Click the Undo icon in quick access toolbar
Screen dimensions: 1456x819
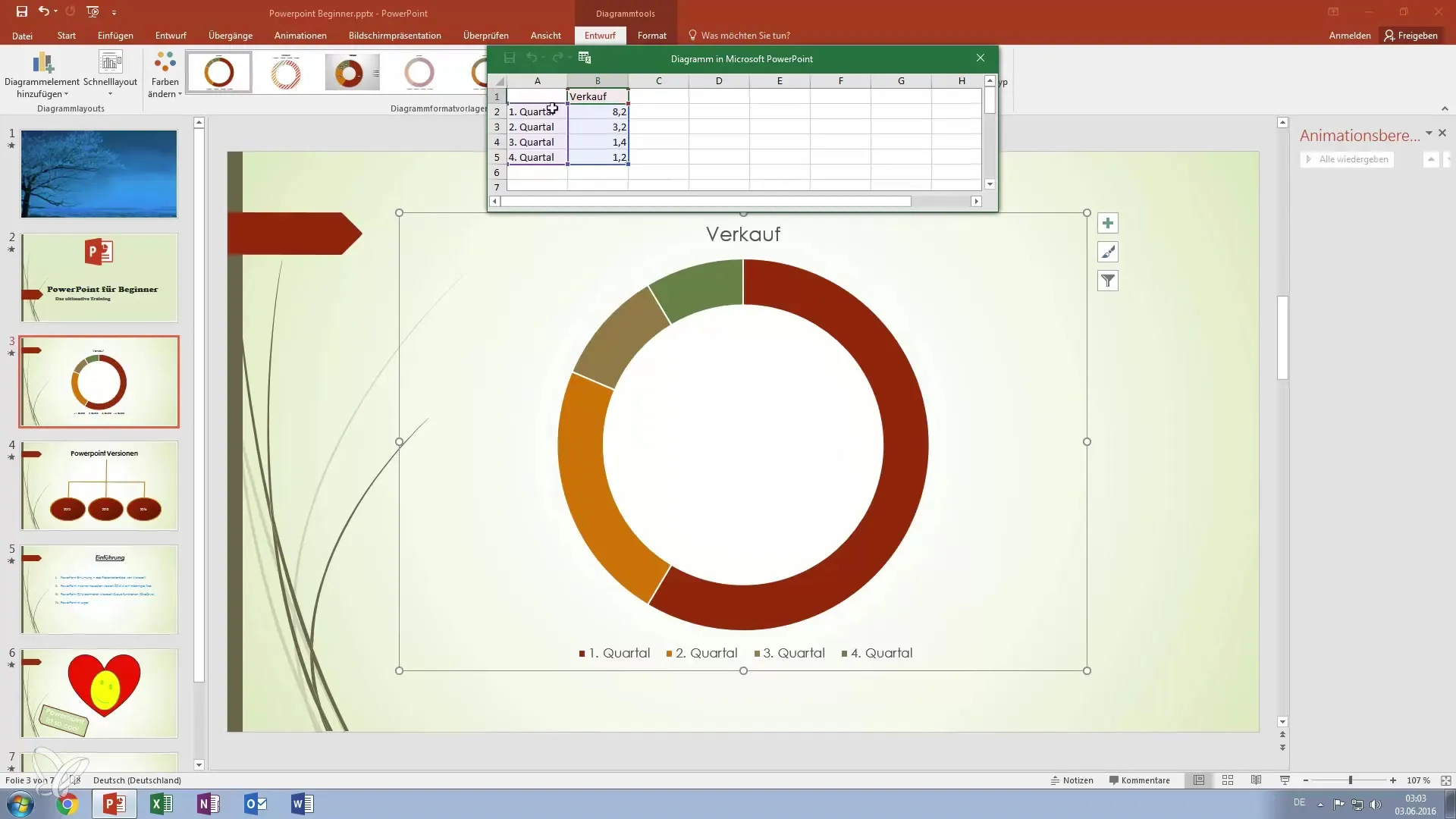pos(44,12)
